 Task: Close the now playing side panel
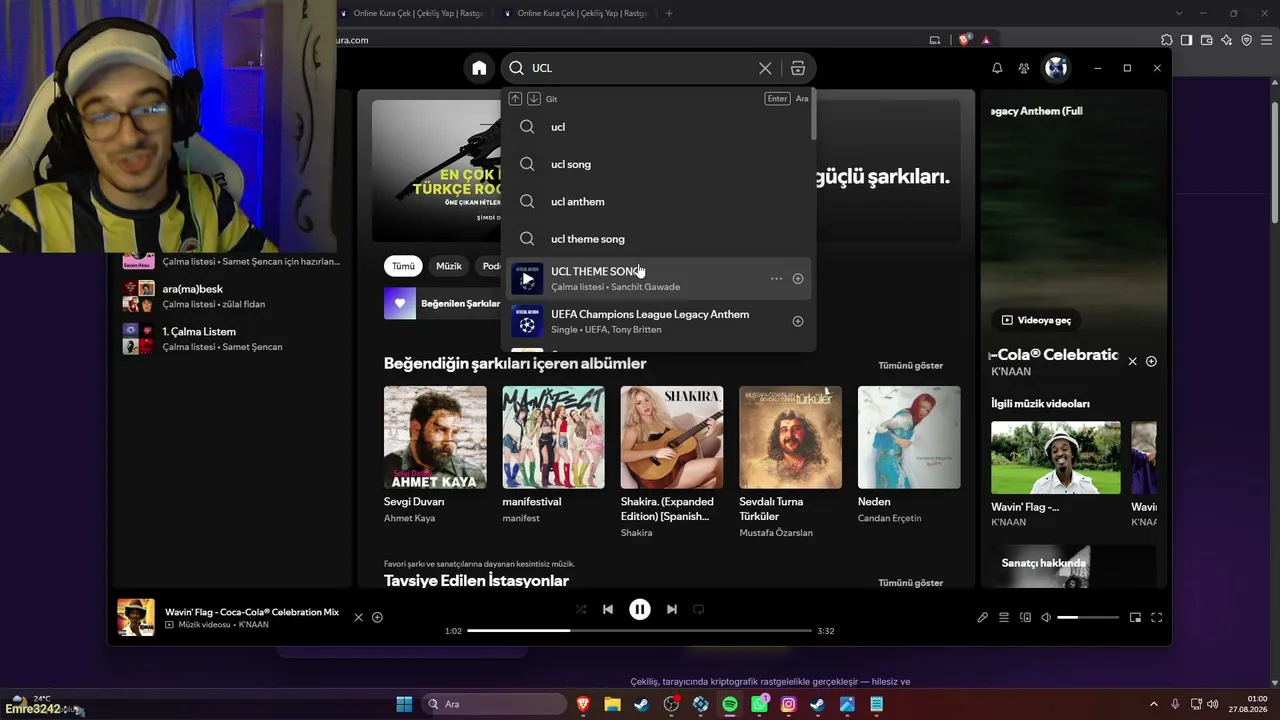[x=1132, y=361]
